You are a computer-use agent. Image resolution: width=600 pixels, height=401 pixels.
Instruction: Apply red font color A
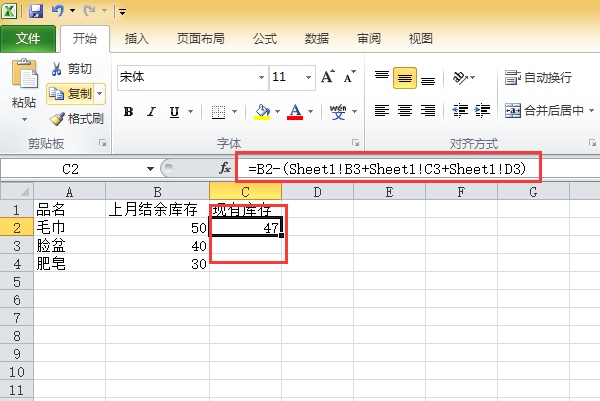click(x=295, y=112)
